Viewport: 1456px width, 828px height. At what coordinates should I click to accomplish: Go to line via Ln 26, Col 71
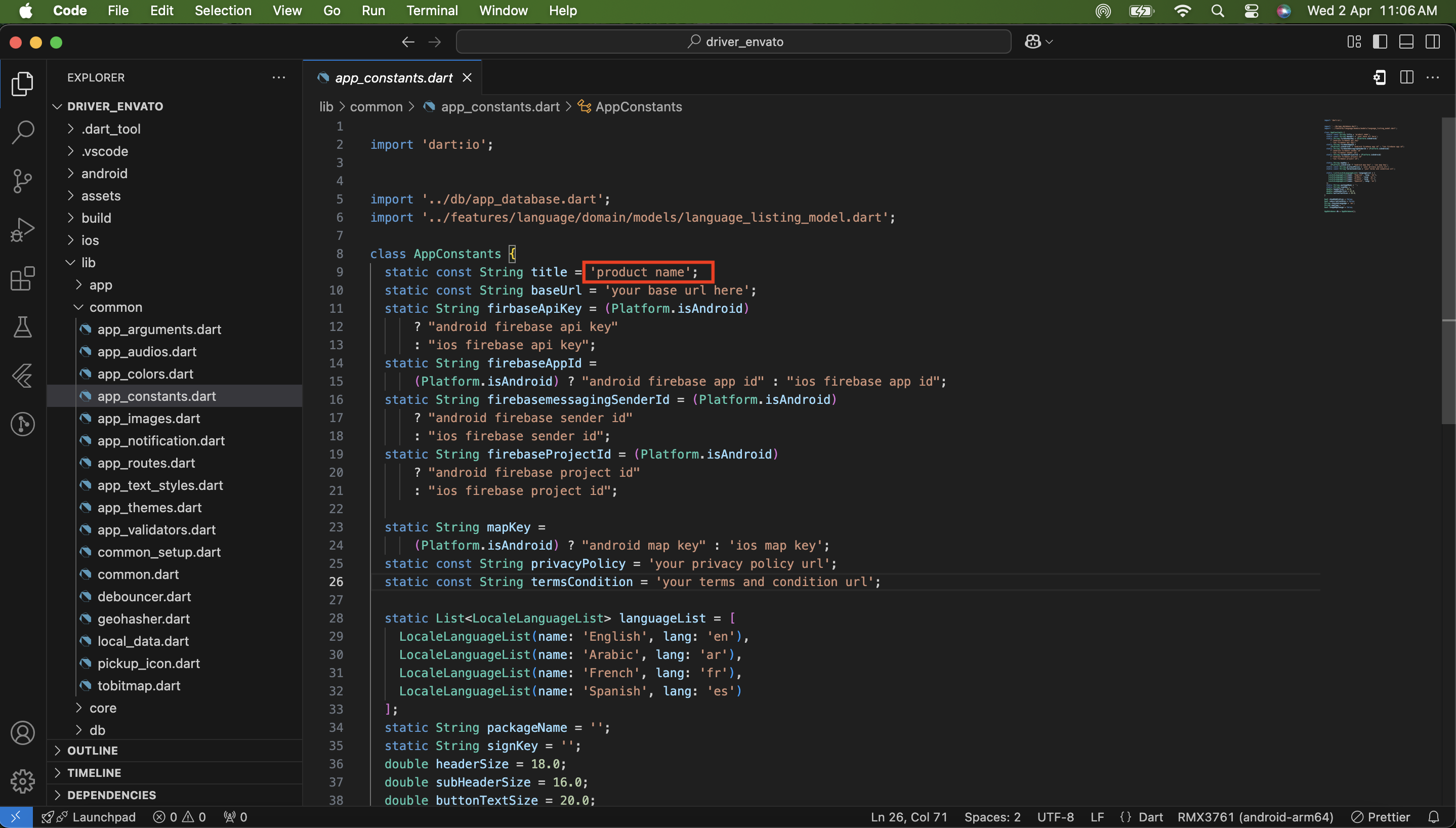909,817
